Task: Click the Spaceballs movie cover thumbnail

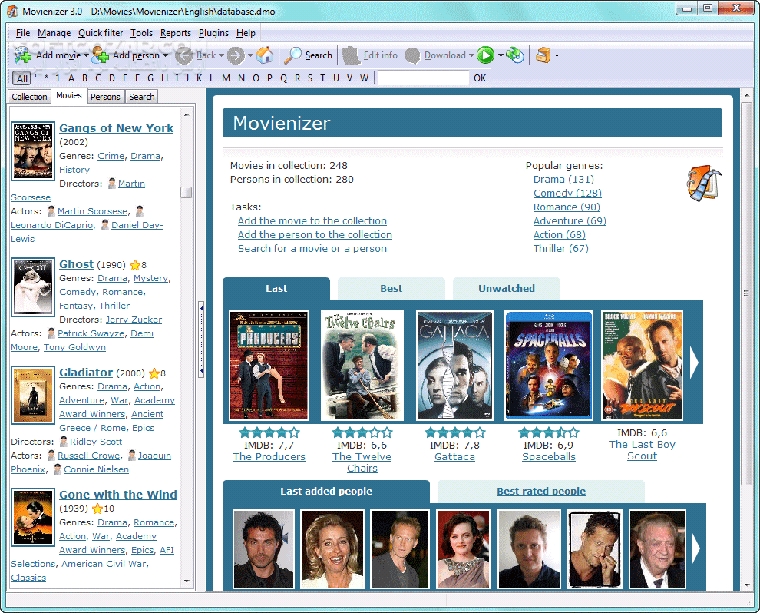Action: coord(548,366)
